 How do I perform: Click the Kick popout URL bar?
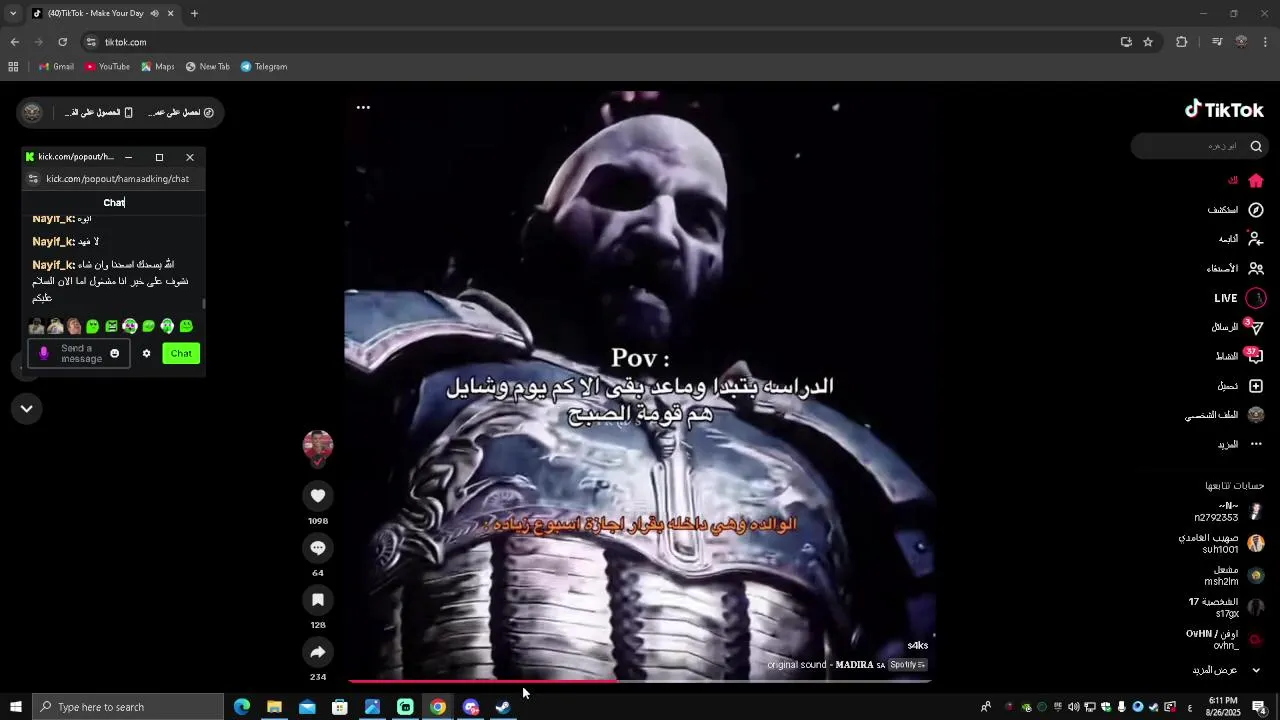tap(118, 179)
